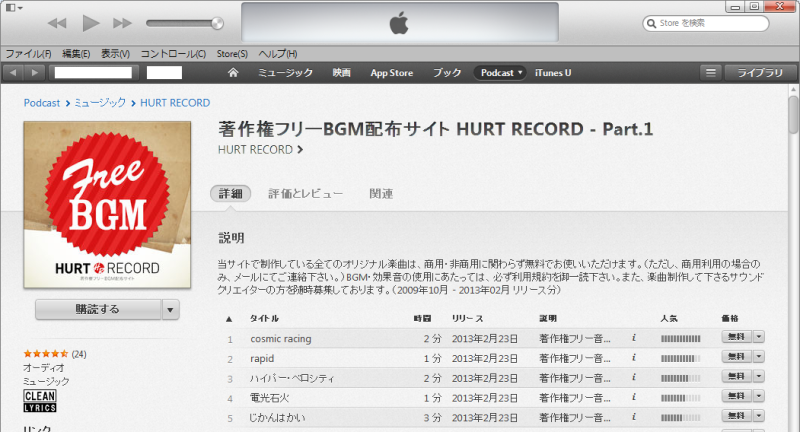
Task: Open the コントロール(C) menu
Action: pyautogui.click(x=173, y=54)
